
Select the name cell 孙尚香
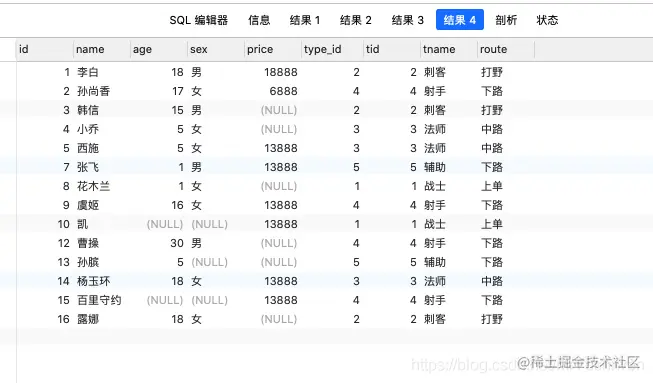point(94,91)
